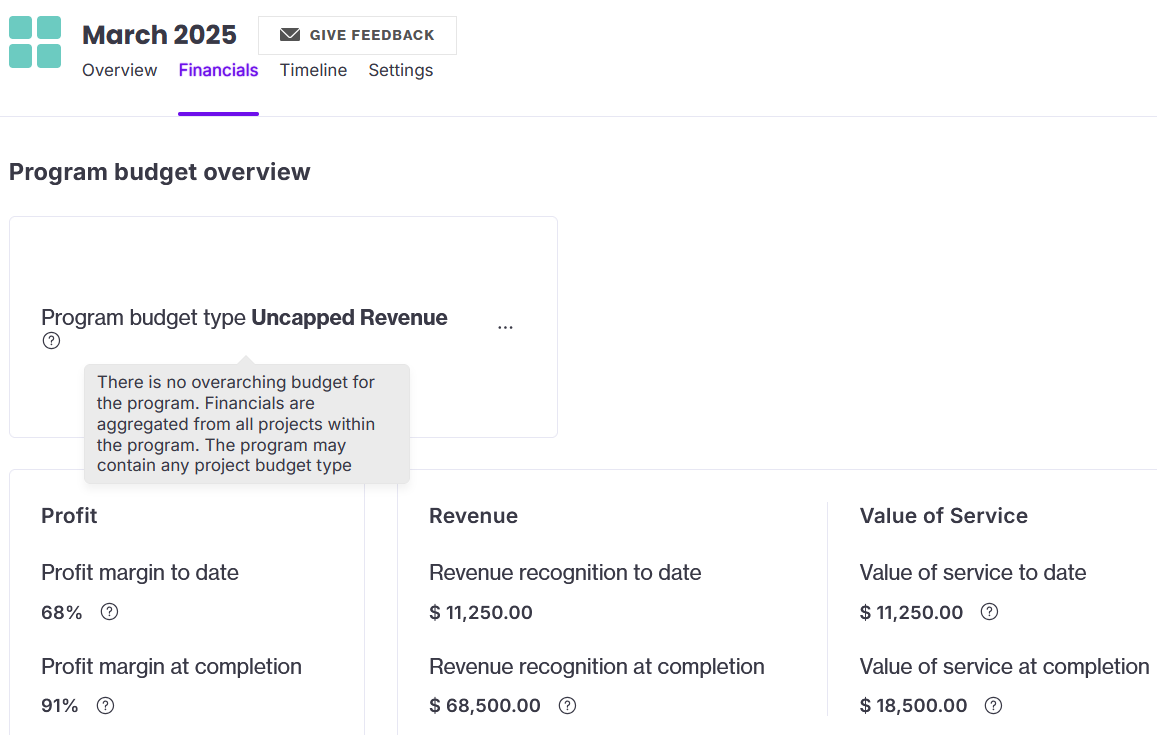The width and height of the screenshot is (1157, 736).
Task: Click the envelope icon in Give Feedback
Action: [290, 35]
